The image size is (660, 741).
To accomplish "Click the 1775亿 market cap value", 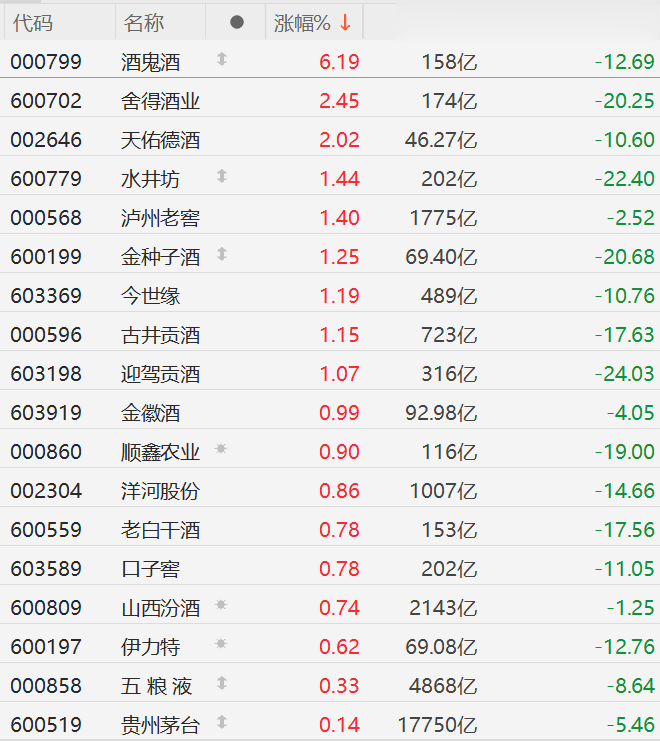I will (x=443, y=218).
